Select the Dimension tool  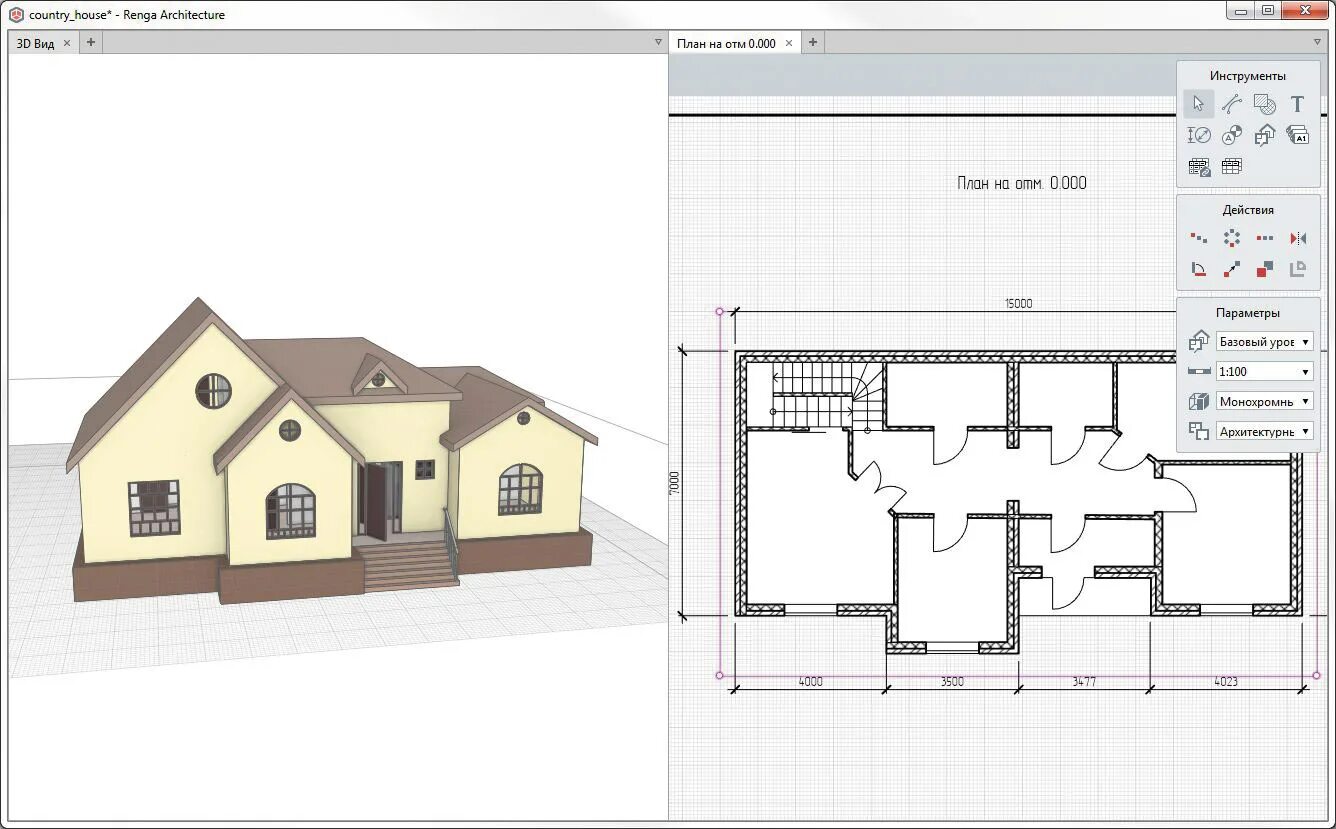pyautogui.click(x=1198, y=135)
